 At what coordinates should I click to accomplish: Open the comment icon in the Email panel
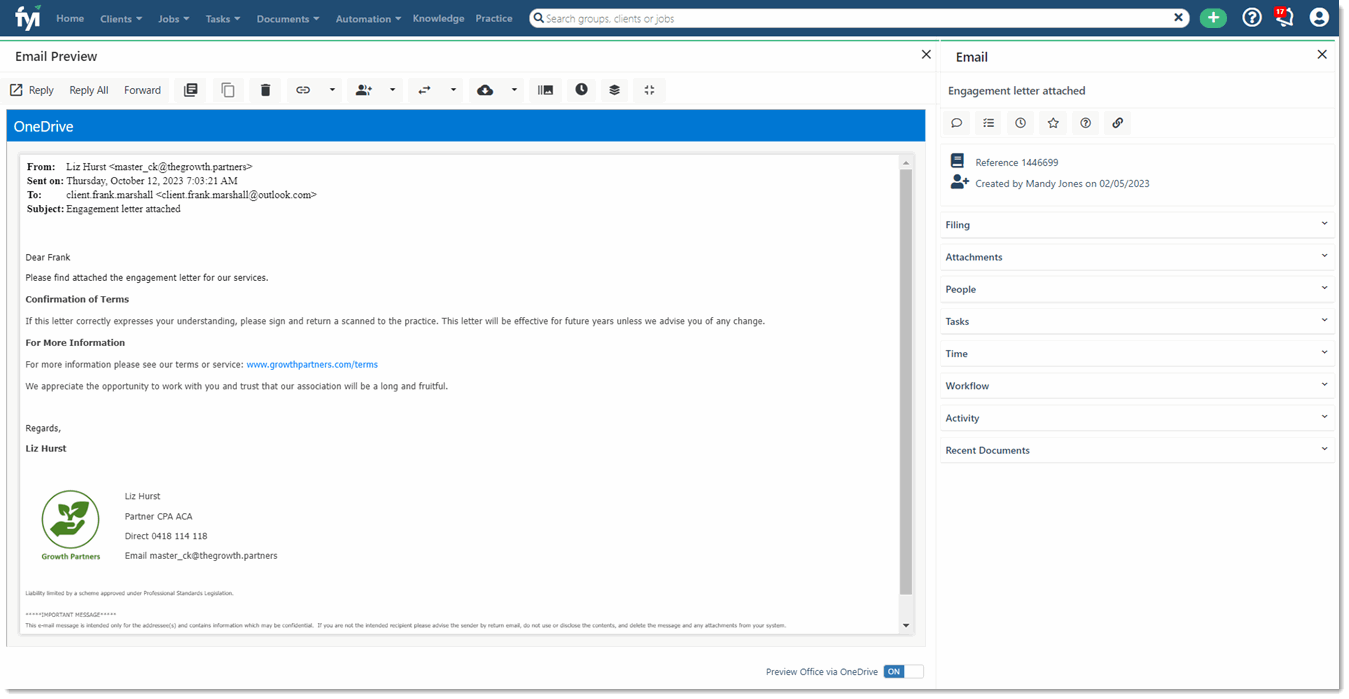click(956, 122)
